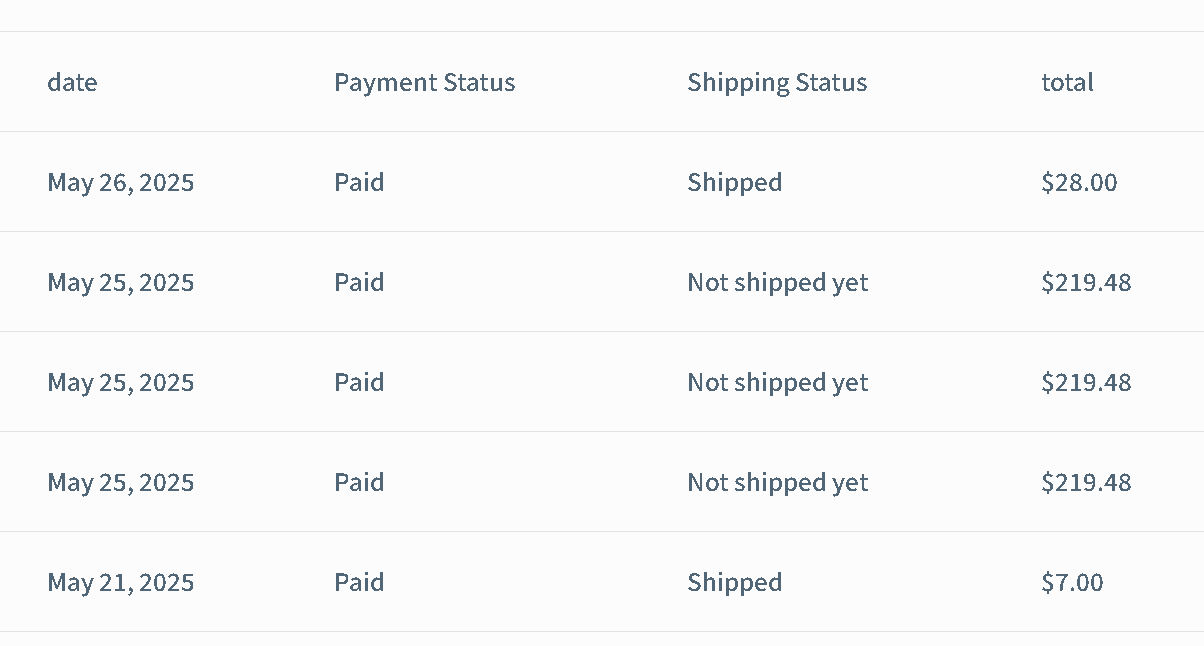Image resolution: width=1204 pixels, height=646 pixels.
Task: Click the date column header
Action: pyautogui.click(x=72, y=82)
